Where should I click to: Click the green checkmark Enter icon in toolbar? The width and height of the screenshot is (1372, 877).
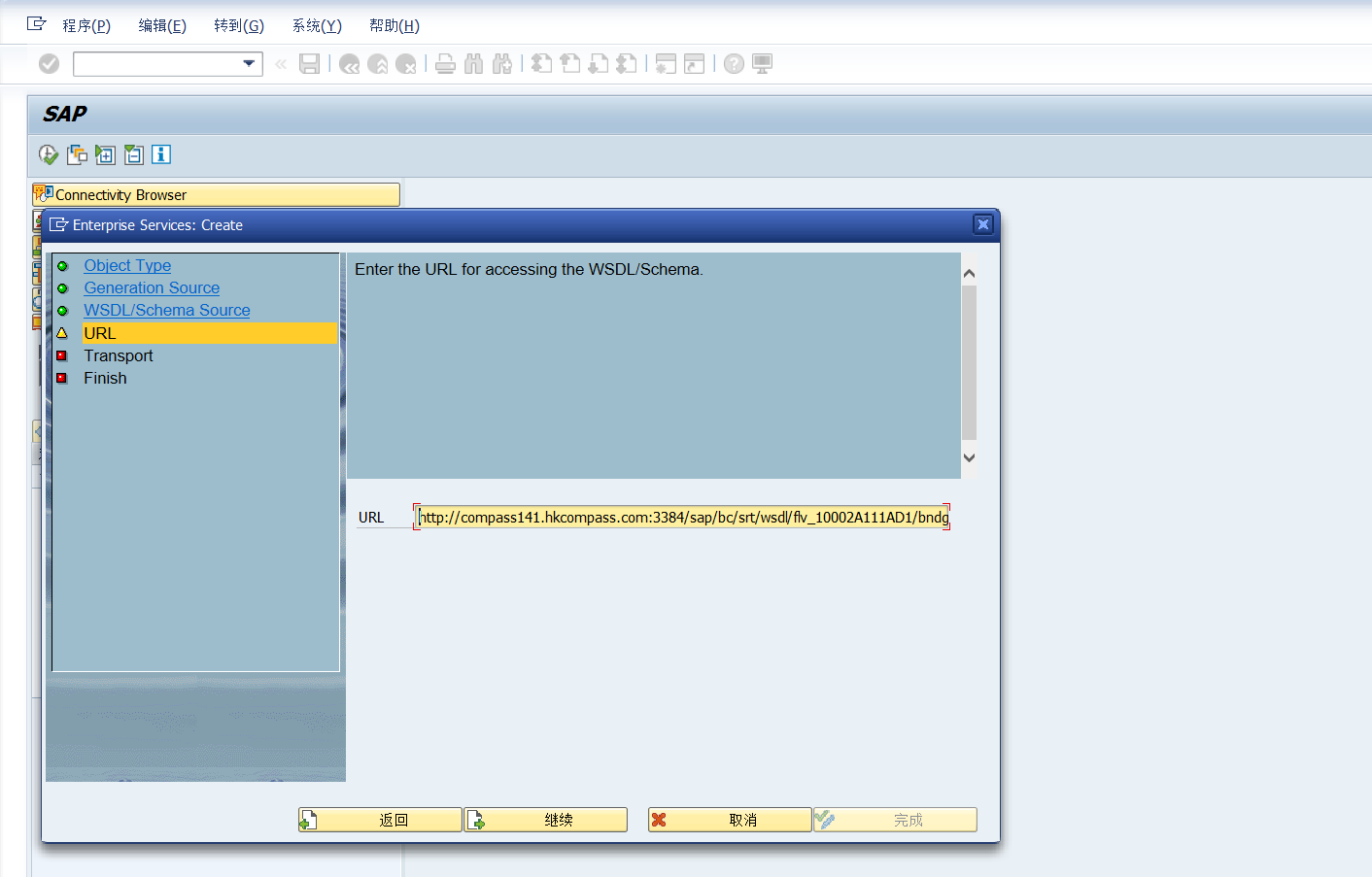click(x=49, y=64)
